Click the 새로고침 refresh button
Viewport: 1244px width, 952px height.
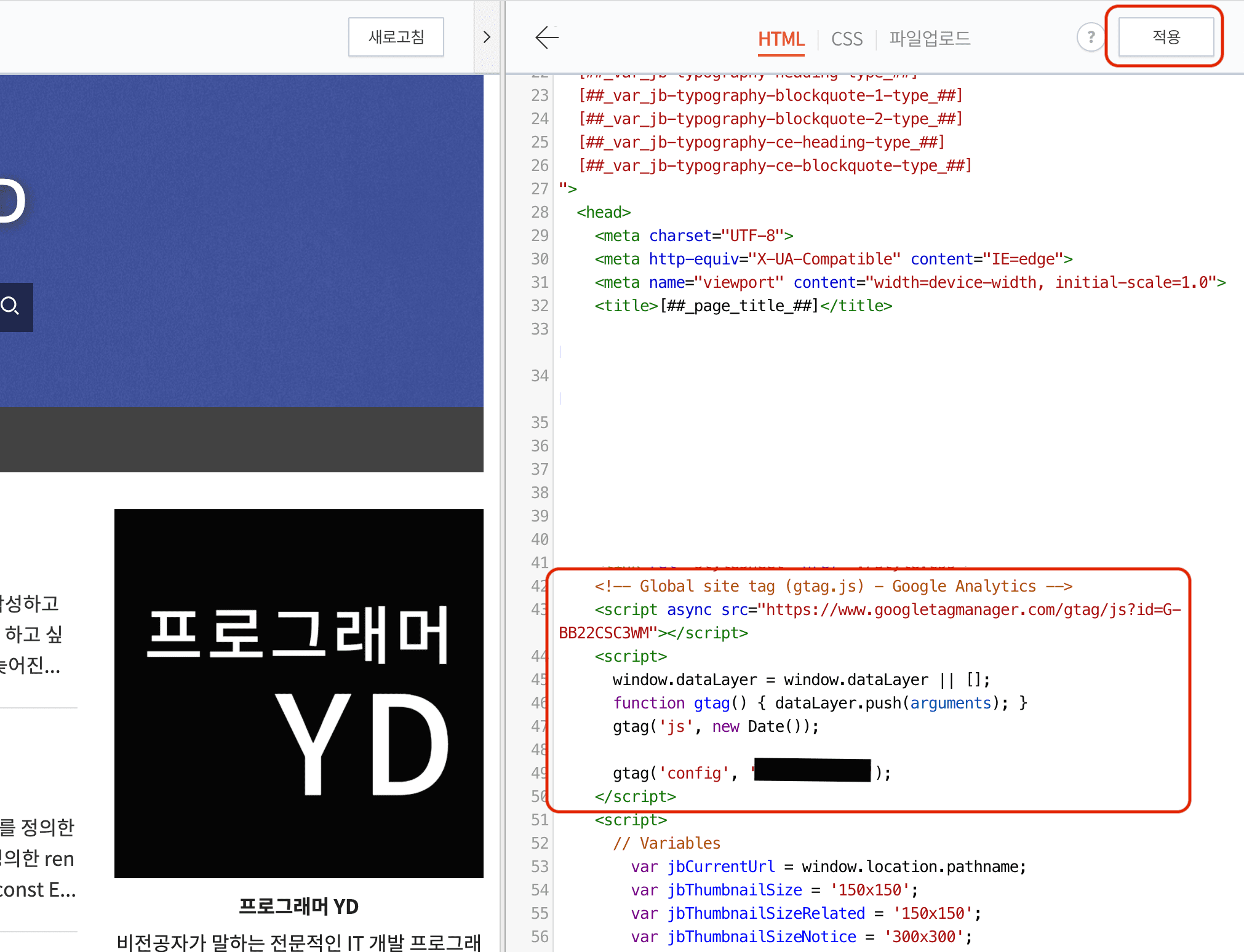click(396, 37)
